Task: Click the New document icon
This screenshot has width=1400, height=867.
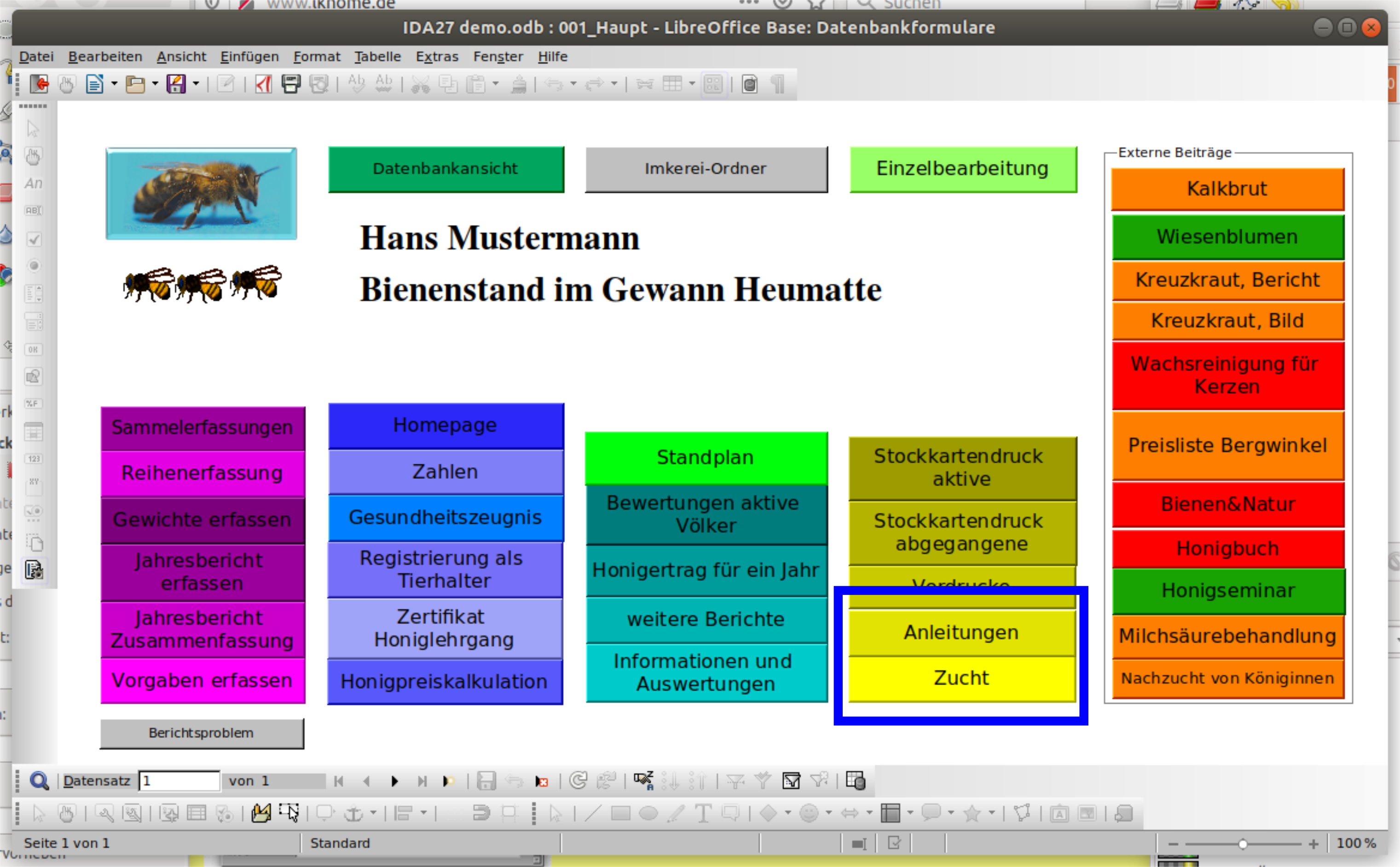Action: click(94, 84)
